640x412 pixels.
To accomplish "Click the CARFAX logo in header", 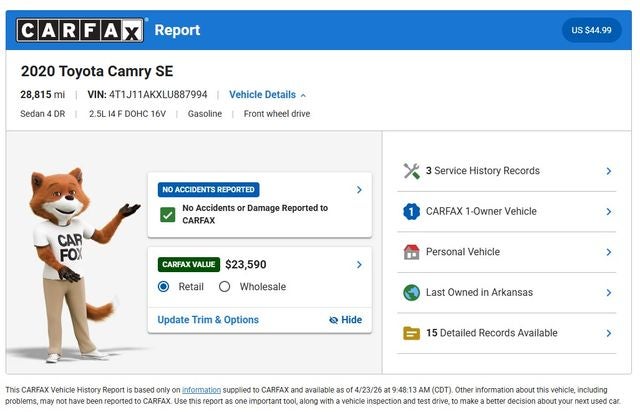I will 80,30.
